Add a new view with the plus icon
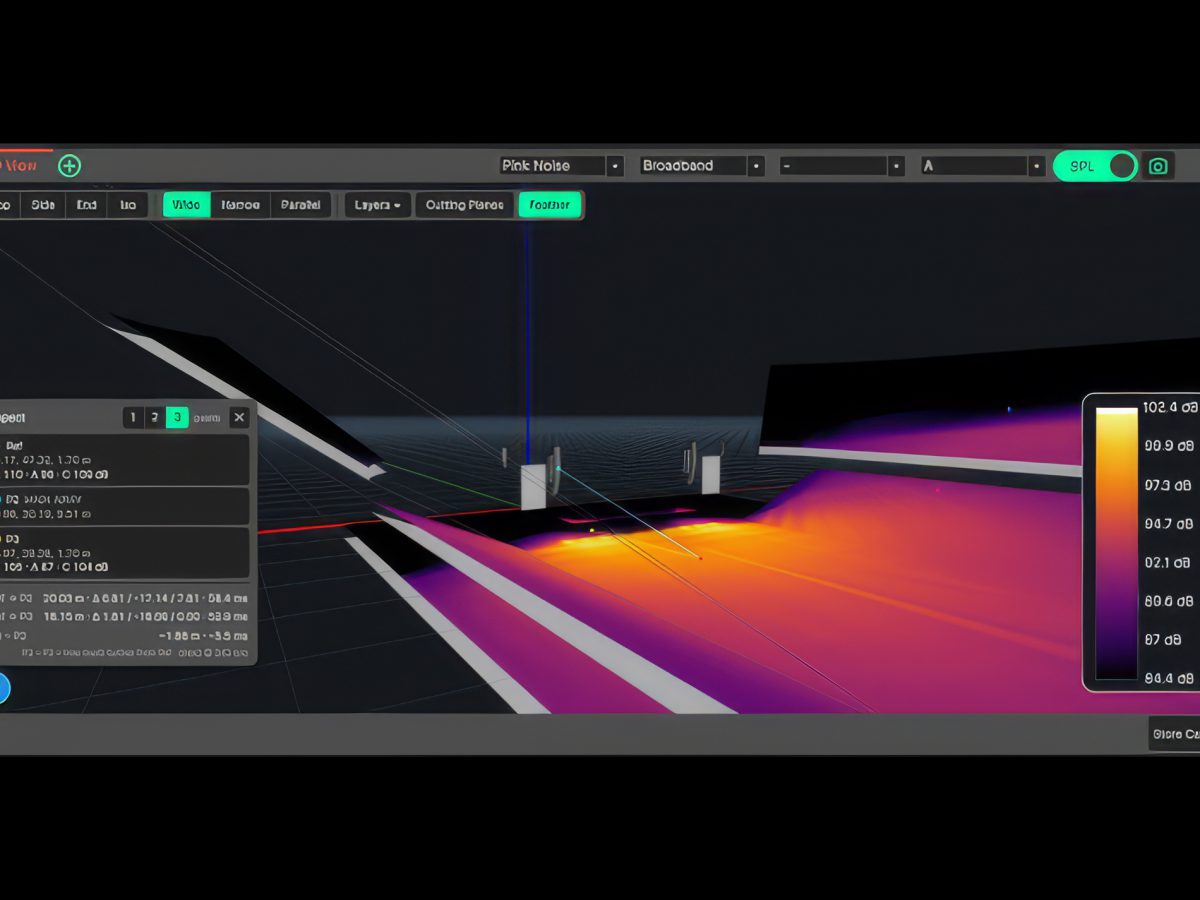This screenshot has height=900, width=1200. point(69,166)
